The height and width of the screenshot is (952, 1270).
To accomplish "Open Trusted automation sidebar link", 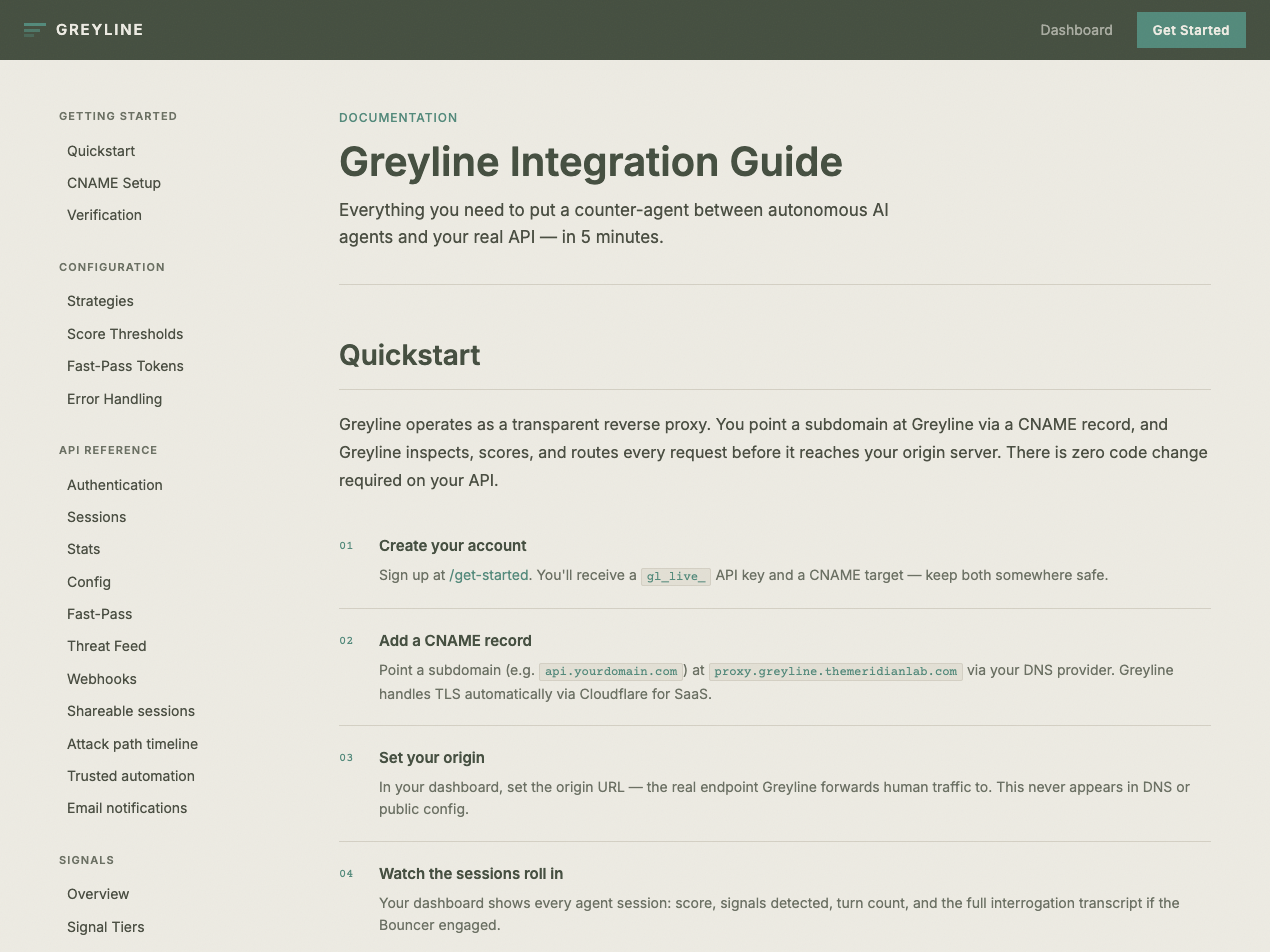I will 131,776.
